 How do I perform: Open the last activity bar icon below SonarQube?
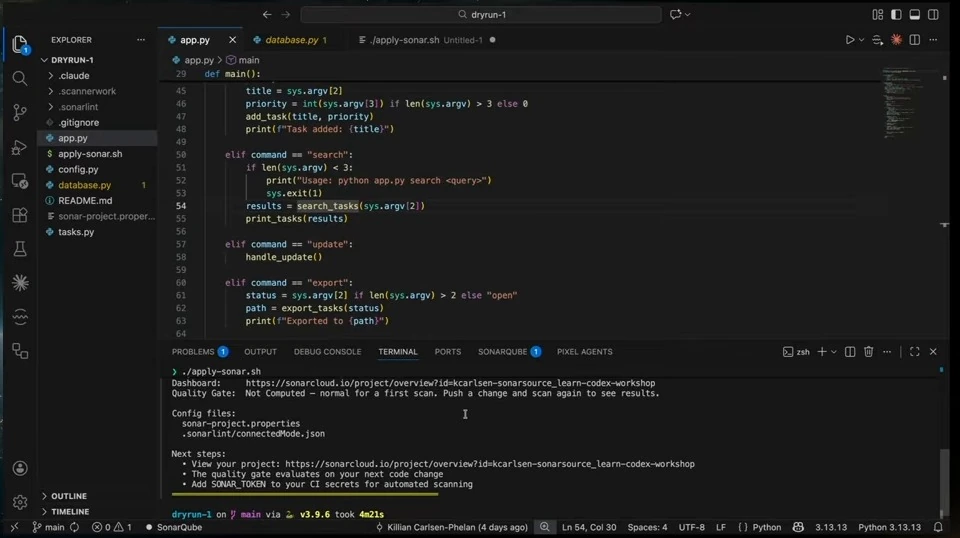[20, 351]
